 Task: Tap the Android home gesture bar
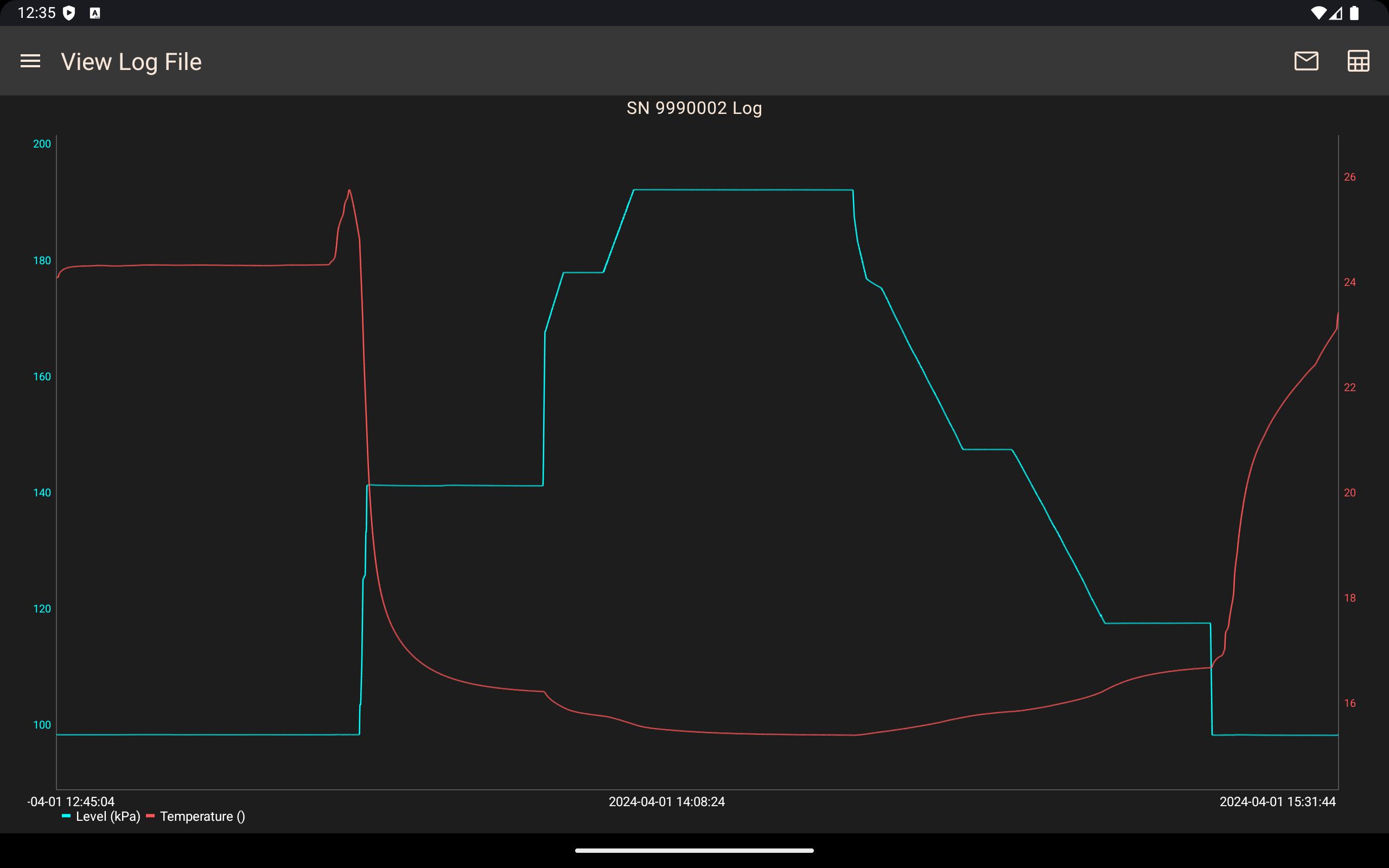694,850
